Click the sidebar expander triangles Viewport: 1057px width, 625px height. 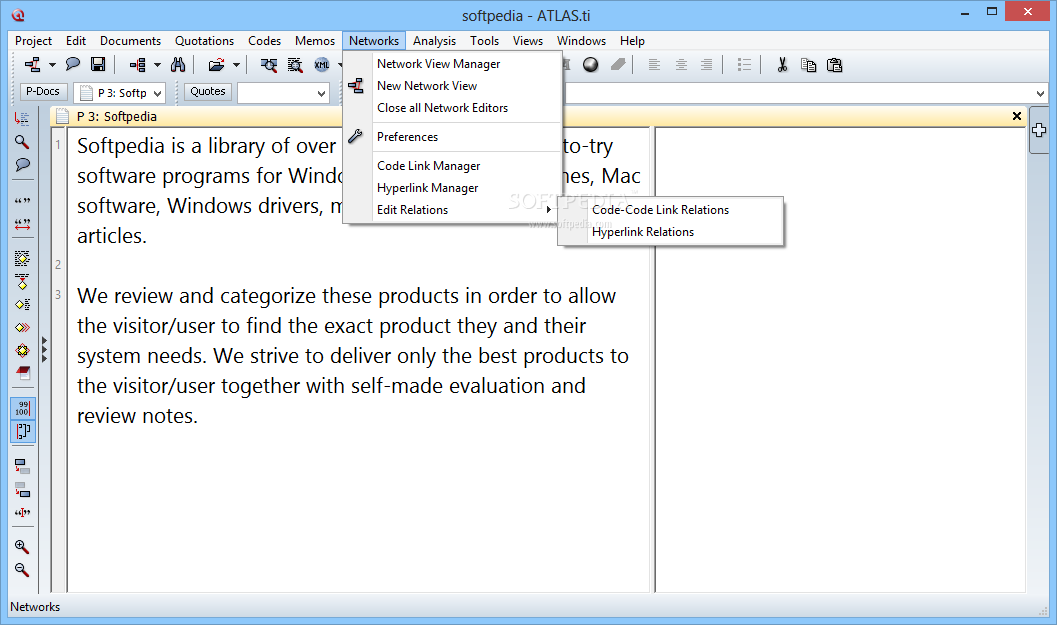coord(44,350)
